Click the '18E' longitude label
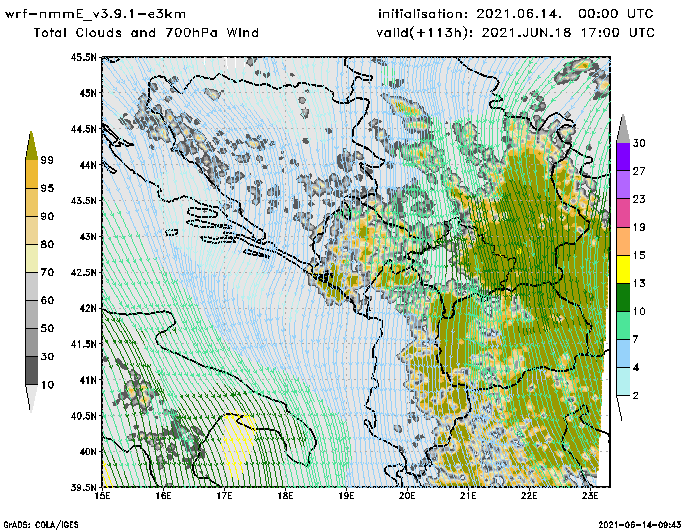Screen dimensions: 700x530 point(285,496)
